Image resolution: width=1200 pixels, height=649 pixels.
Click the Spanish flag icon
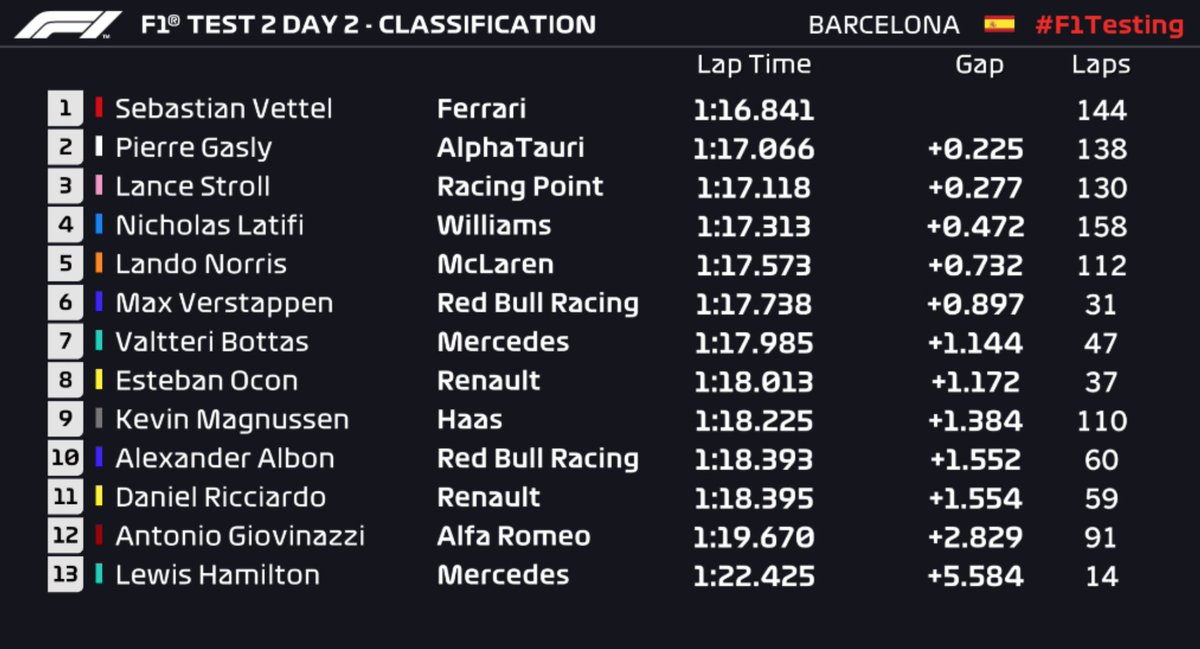998,24
